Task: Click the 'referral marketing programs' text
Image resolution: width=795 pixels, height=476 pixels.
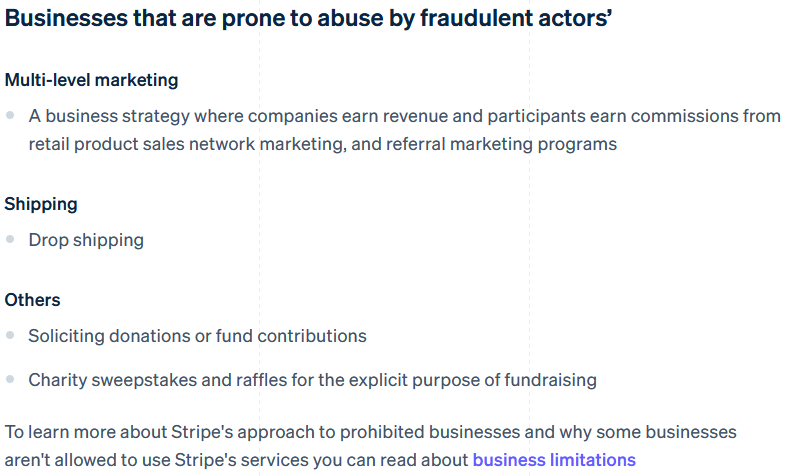Action: coord(501,144)
